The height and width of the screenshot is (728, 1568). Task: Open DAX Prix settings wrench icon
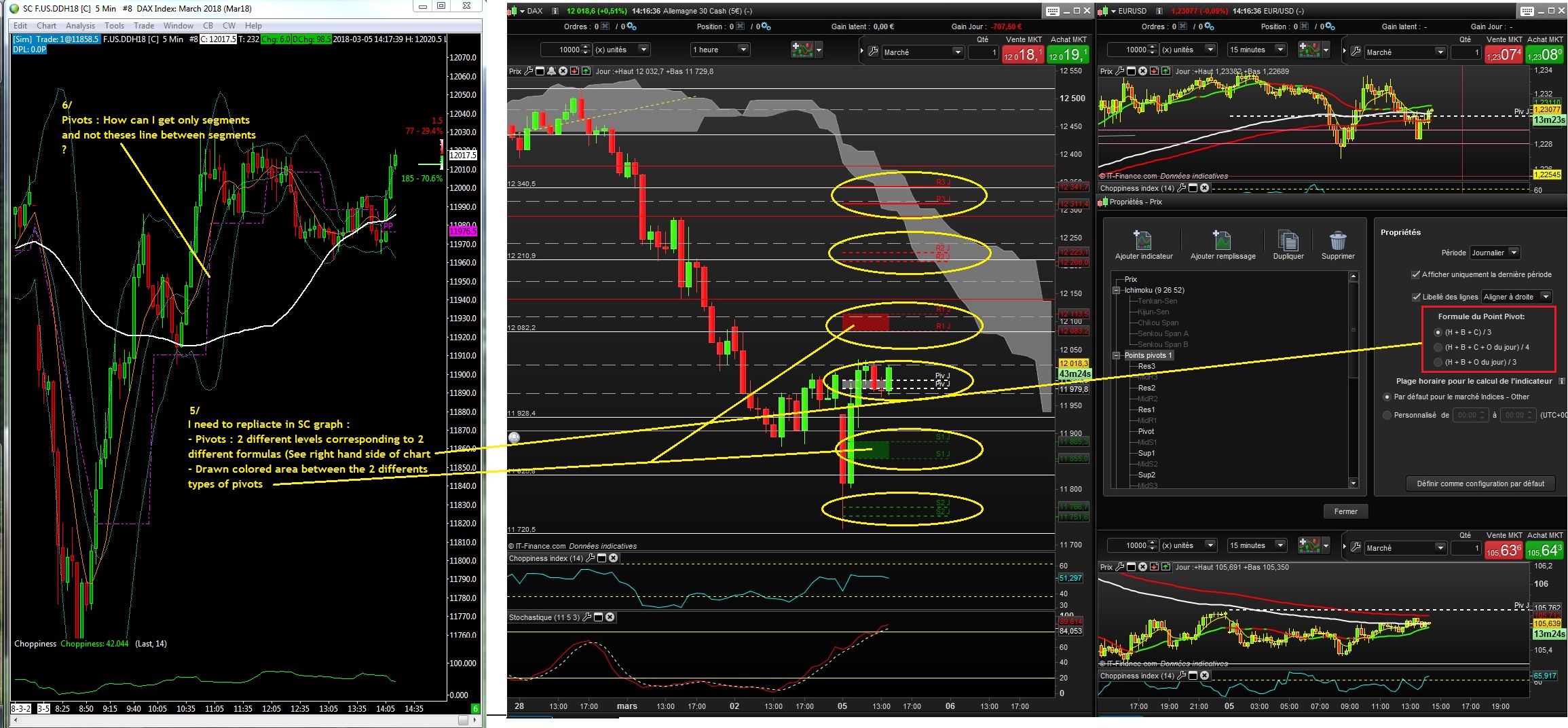point(529,71)
